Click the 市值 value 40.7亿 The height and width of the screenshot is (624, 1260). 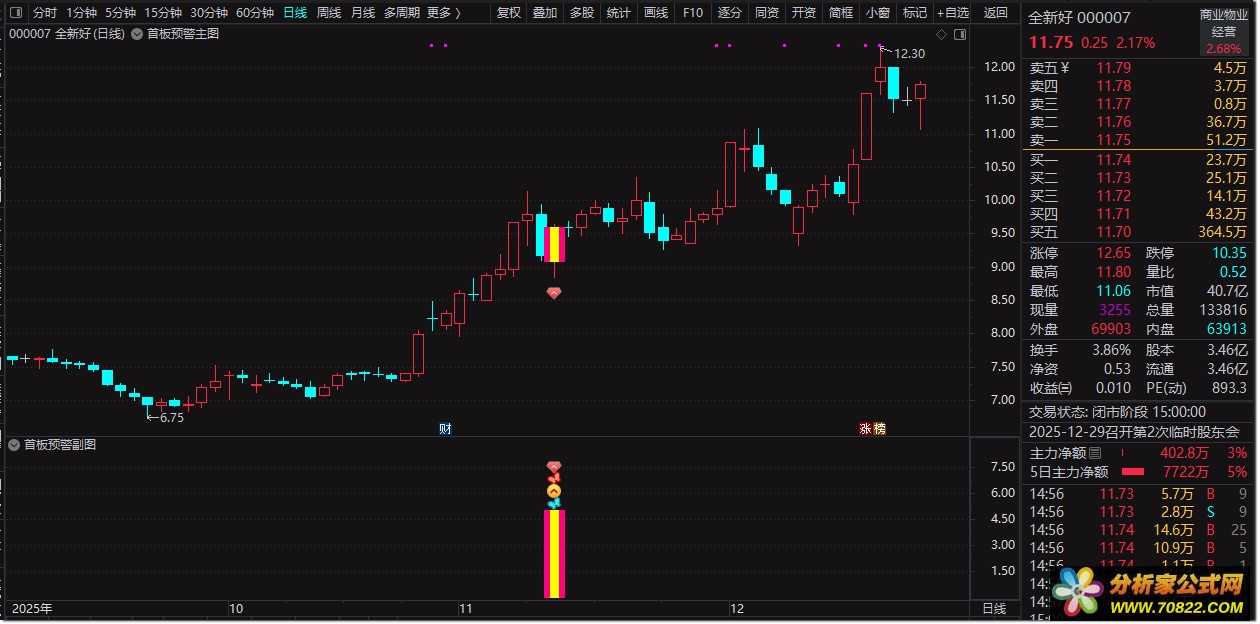click(1225, 291)
